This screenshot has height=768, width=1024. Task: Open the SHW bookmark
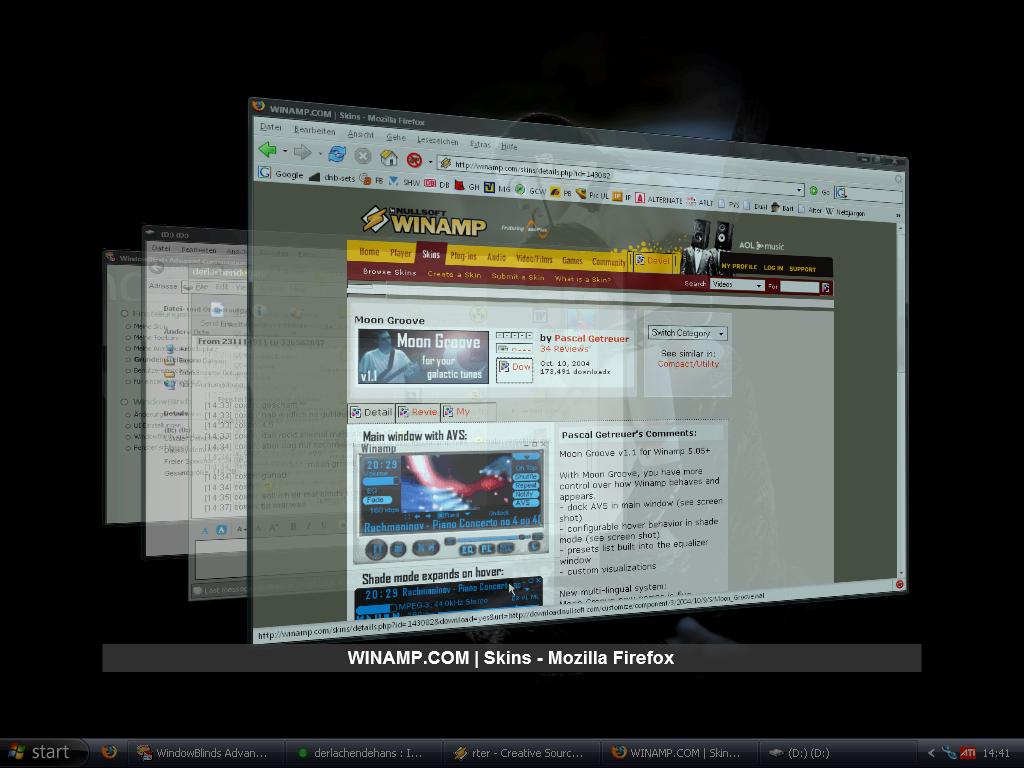[404, 182]
